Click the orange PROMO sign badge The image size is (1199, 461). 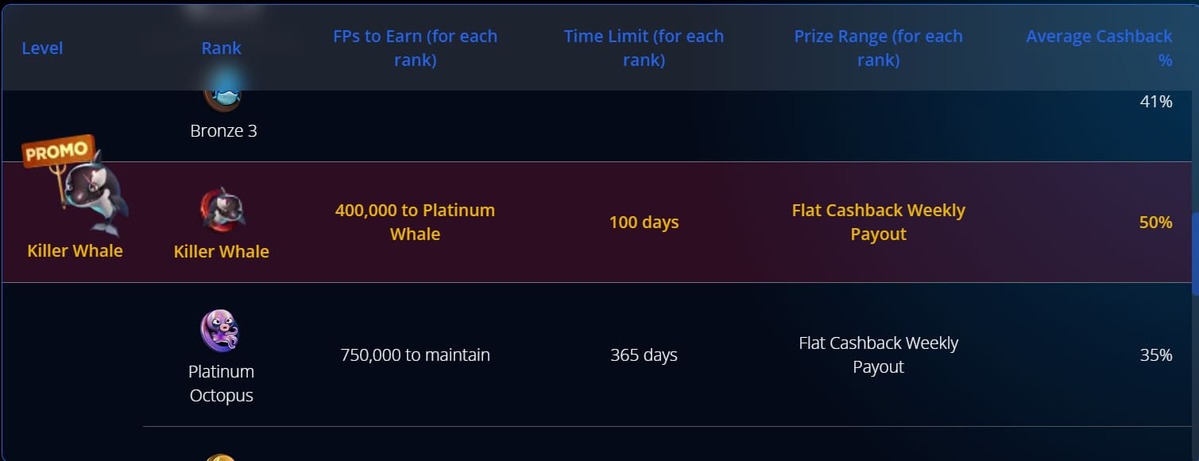click(x=58, y=153)
